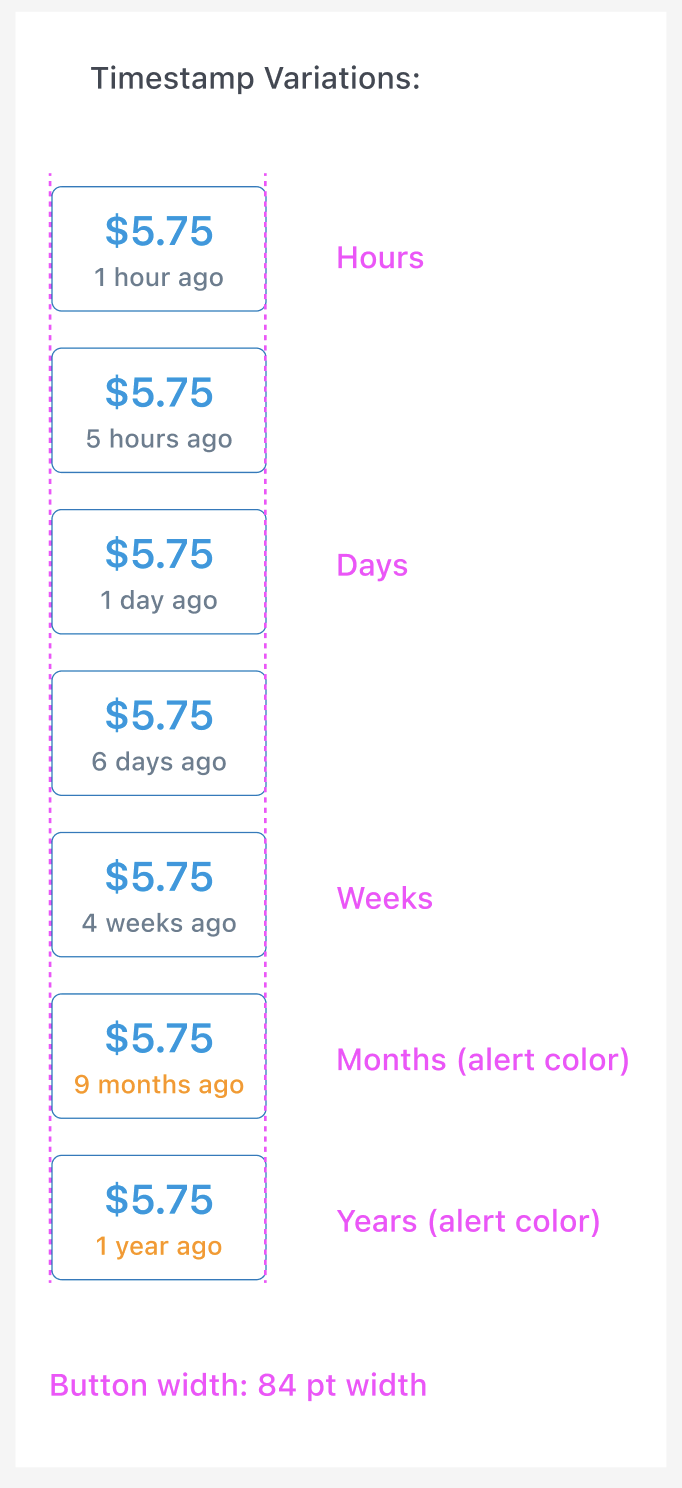Select the Weeks annotation label

[385, 898]
